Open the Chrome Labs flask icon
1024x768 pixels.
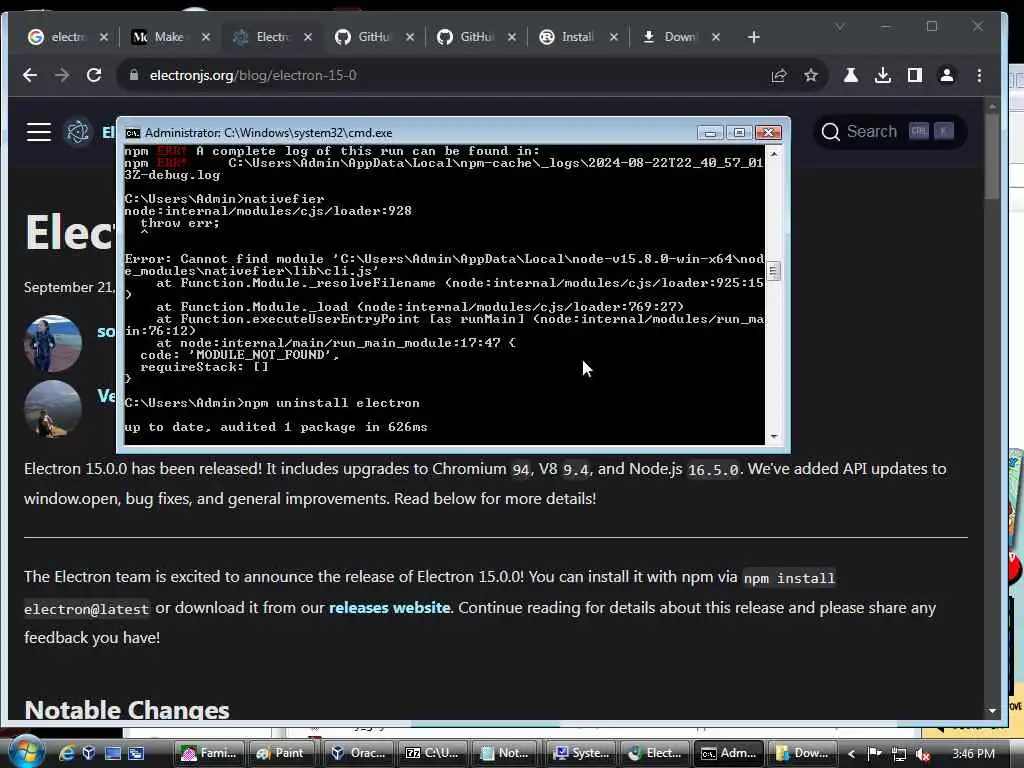[850, 75]
